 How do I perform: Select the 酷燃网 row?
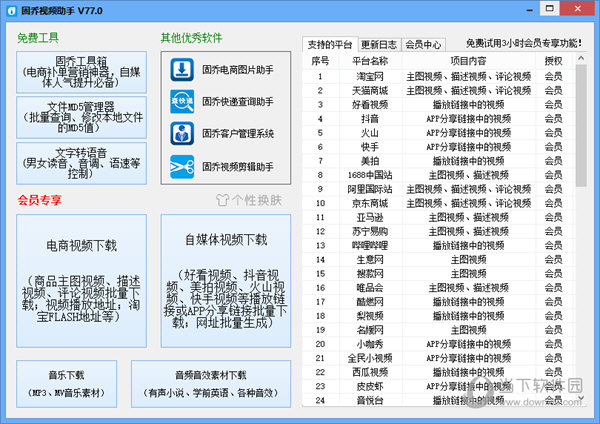coord(439,302)
